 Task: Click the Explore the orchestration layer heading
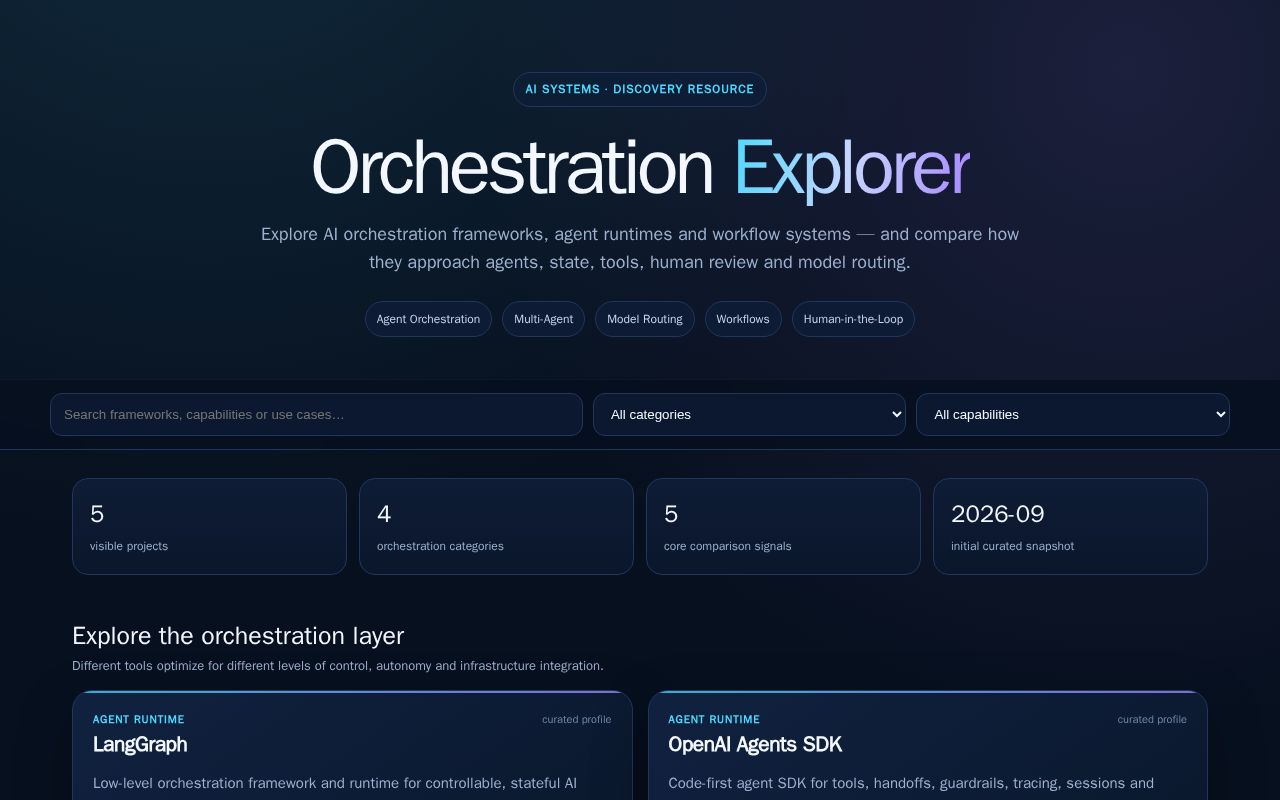coord(238,636)
